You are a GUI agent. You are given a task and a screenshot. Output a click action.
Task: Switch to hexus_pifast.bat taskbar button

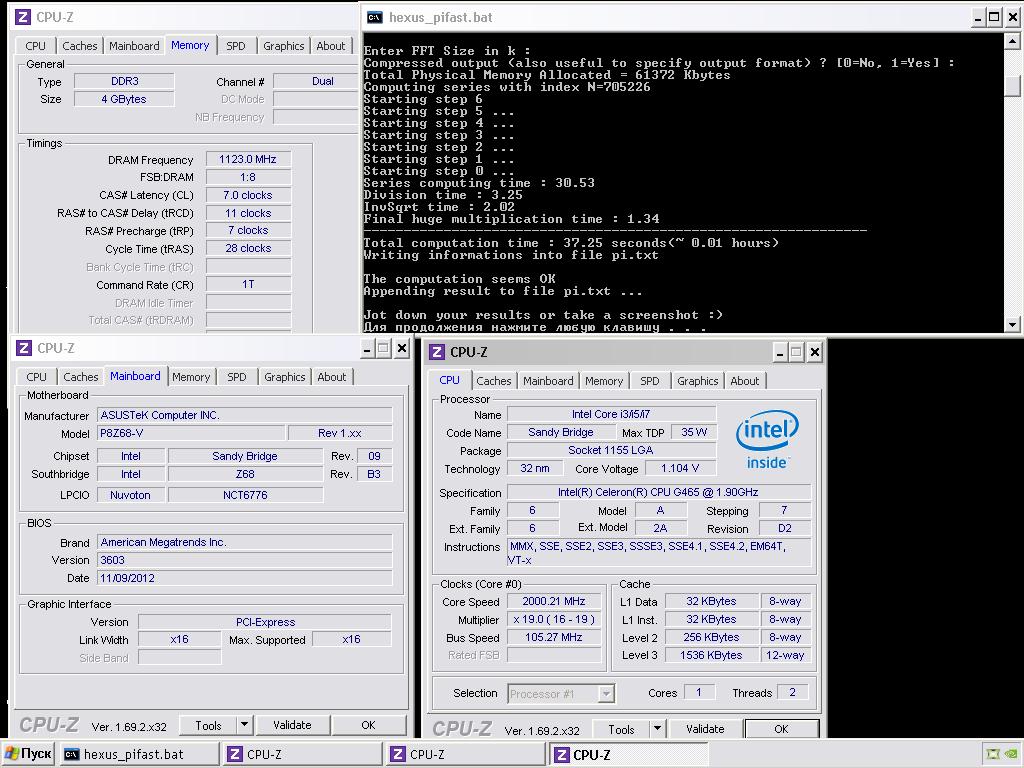139,754
